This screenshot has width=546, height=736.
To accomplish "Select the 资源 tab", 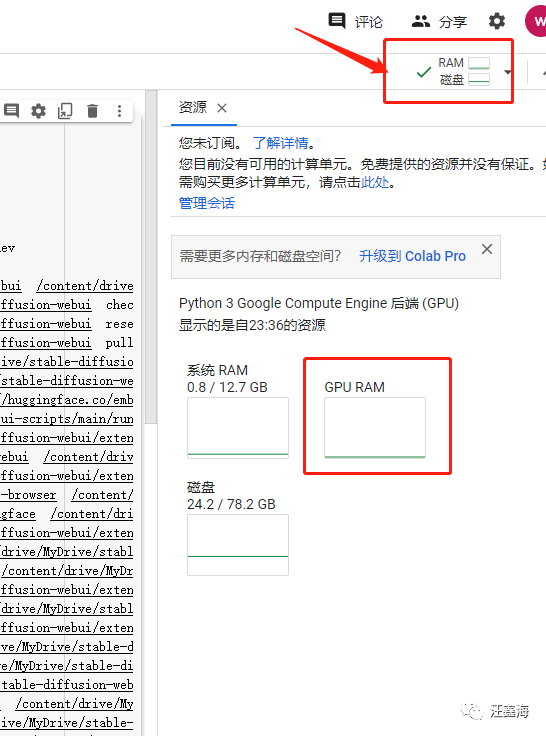I will 192,107.
